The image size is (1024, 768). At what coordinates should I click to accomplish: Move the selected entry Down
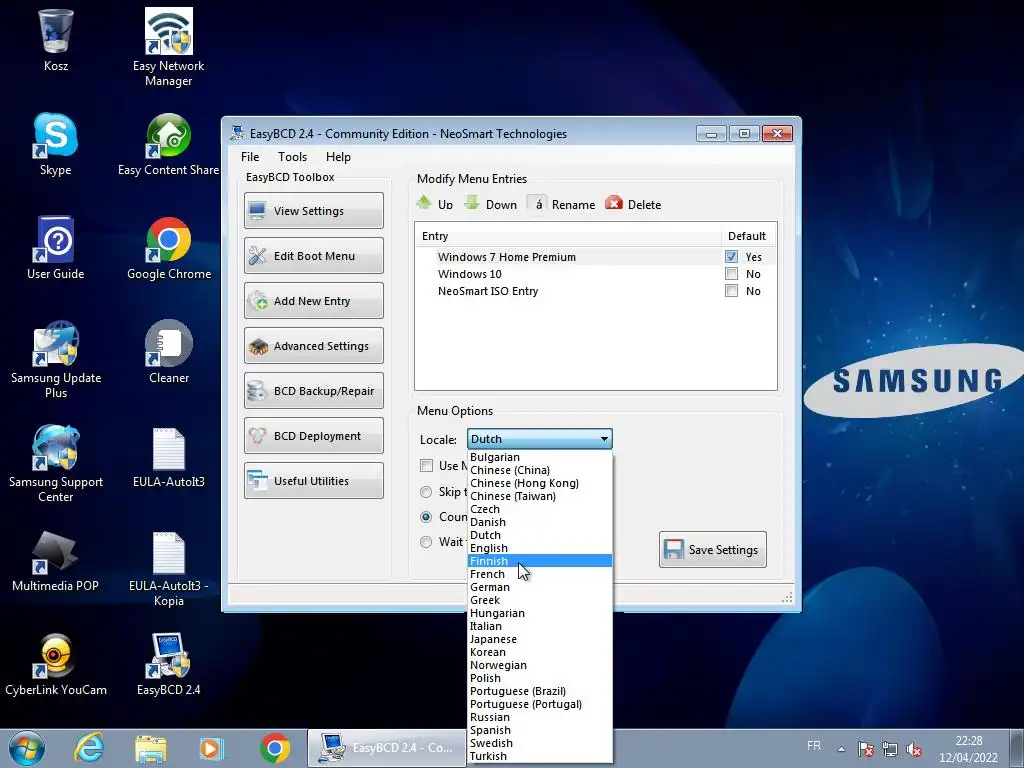(490, 204)
